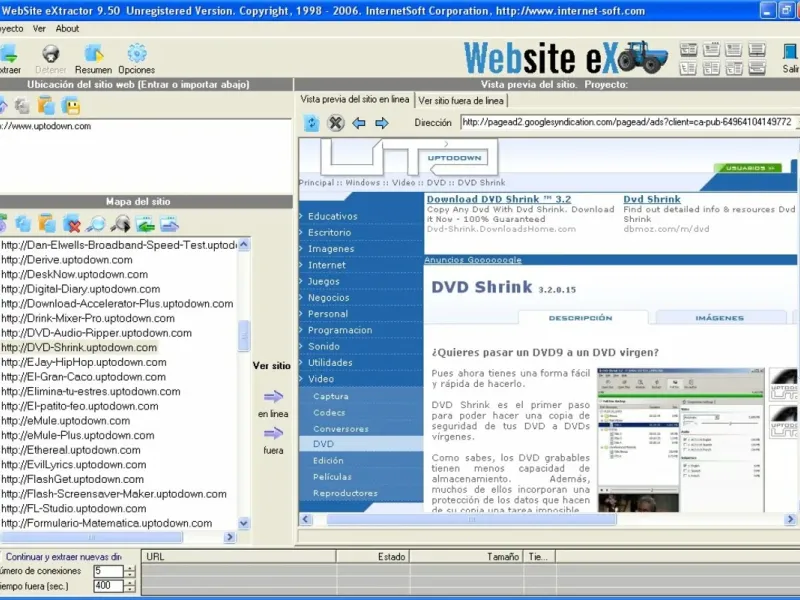This screenshot has width=800, height=600.
Task: Expand the Internet category
Action: point(327,265)
